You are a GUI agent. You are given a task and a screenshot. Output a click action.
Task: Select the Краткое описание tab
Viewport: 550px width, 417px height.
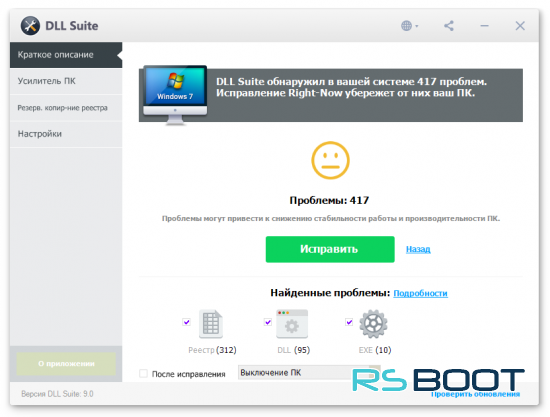click(66, 55)
